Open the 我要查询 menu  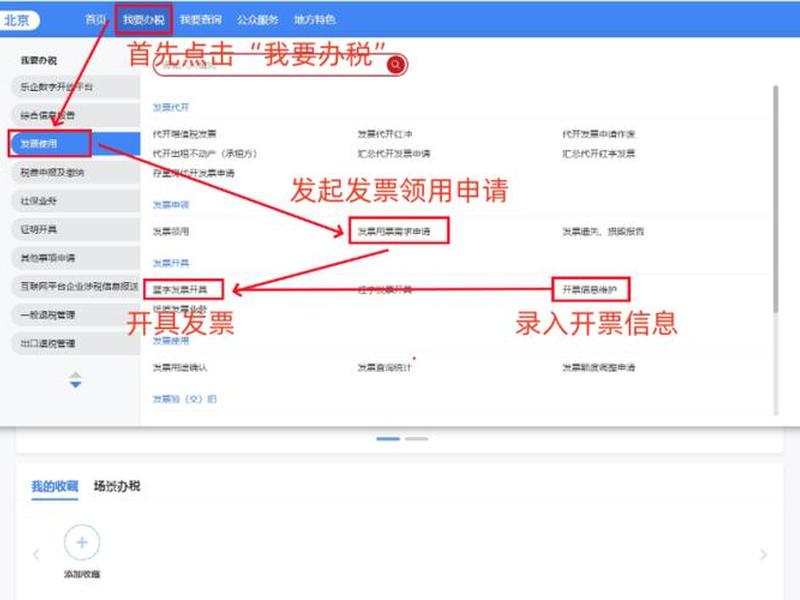pos(201,20)
